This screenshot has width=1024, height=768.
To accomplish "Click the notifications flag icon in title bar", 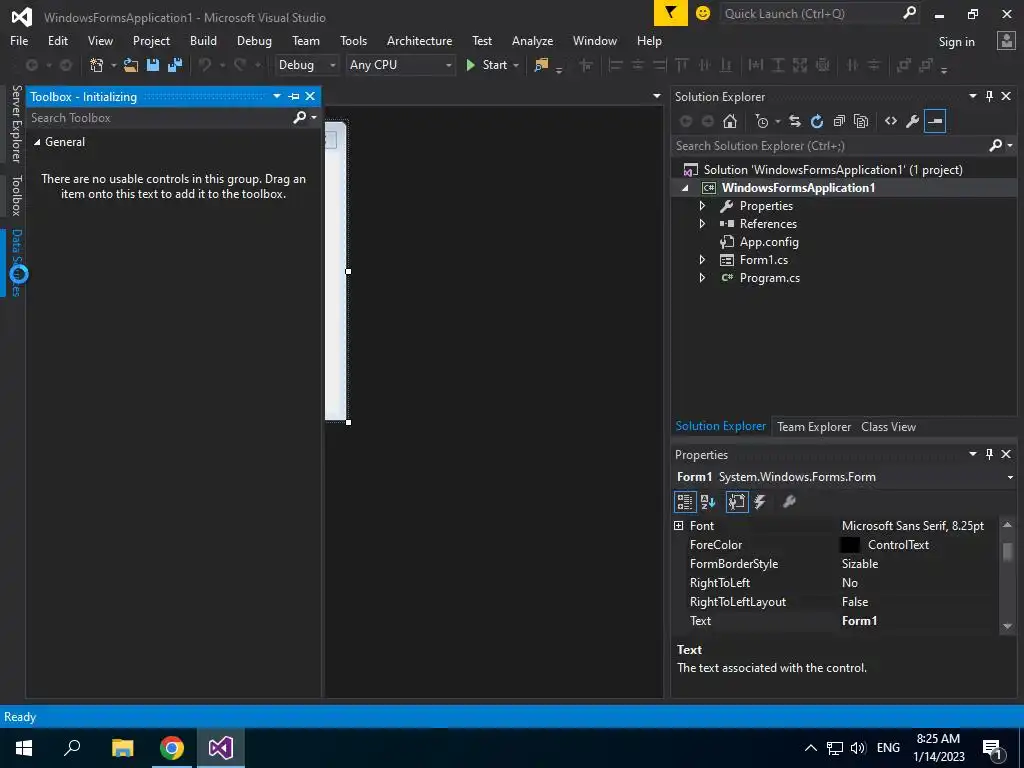I will [x=671, y=13].
